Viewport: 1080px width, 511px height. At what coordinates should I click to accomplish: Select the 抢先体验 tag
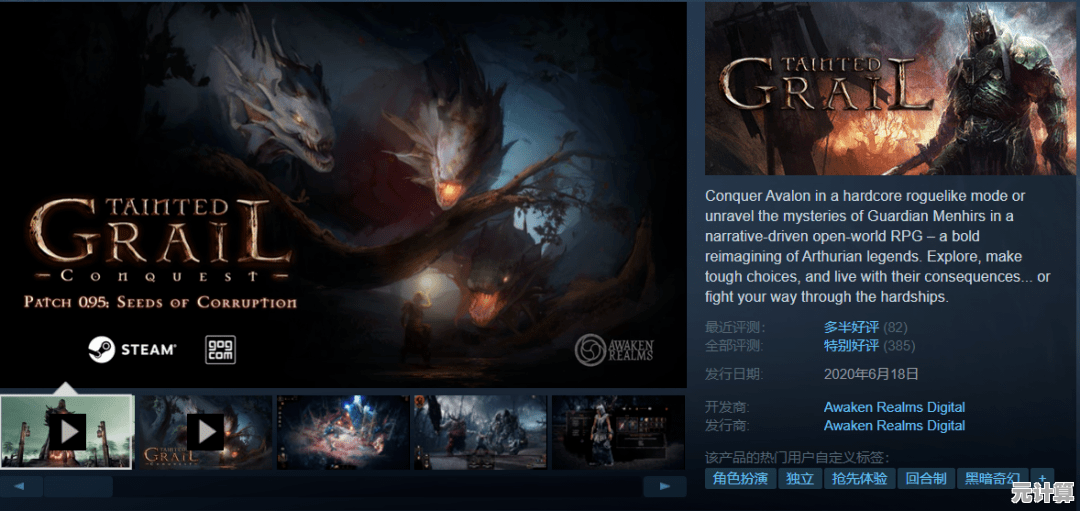coord(859,479)
